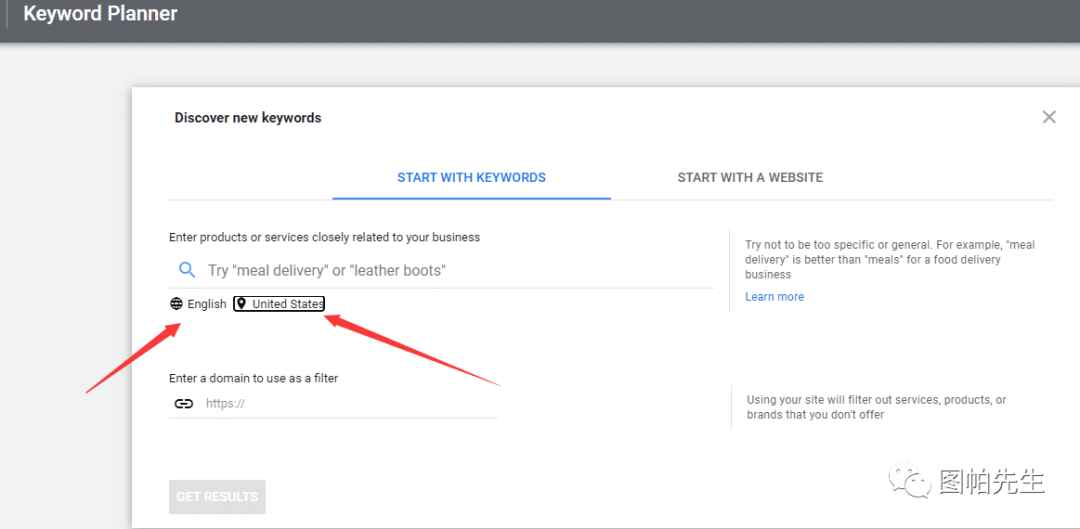Viewport: 1080px width, 529px height.
Task: Click the domain filter https:// field
Action: point(333,404)
